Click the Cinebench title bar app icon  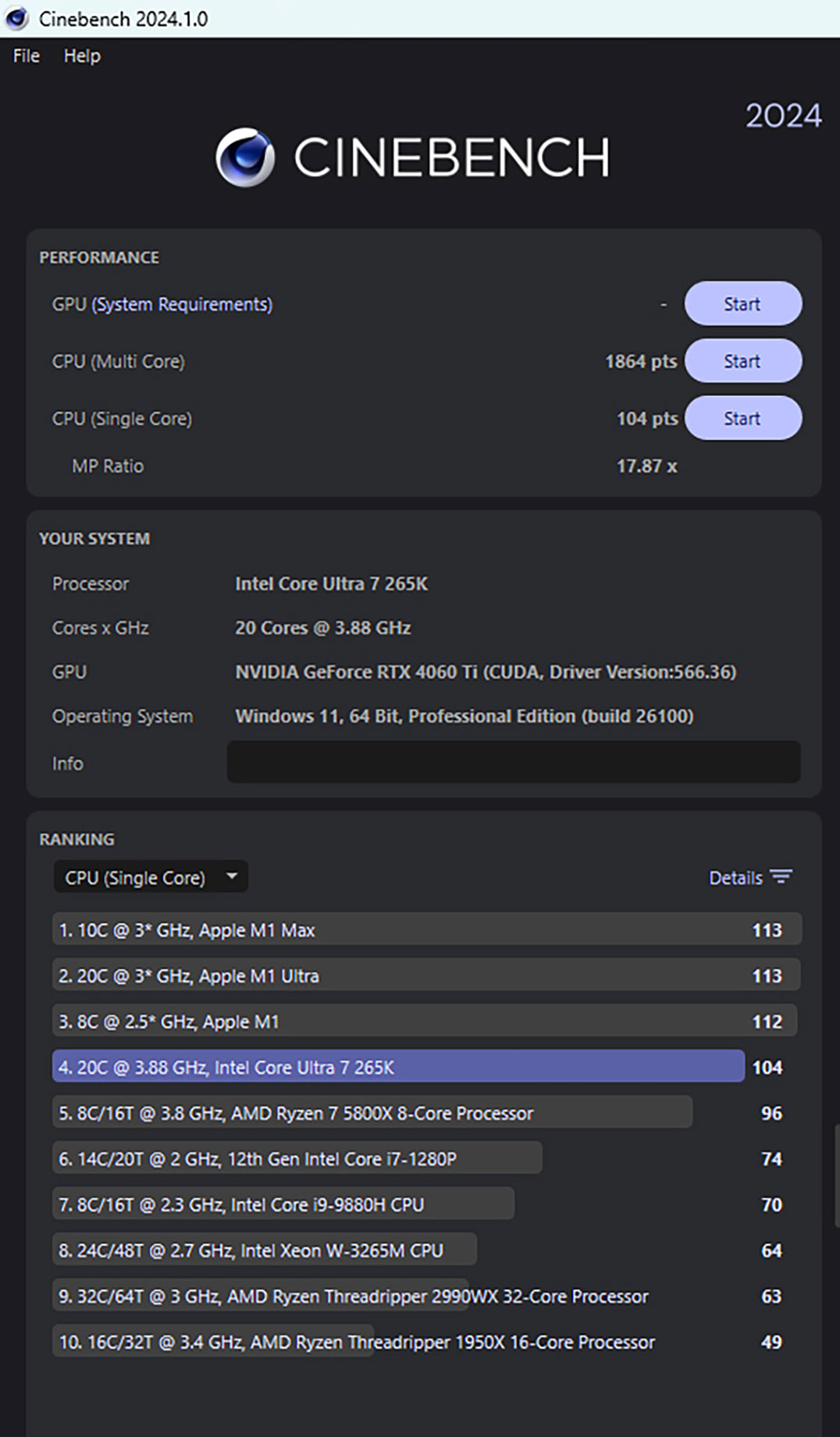coord(16,19)
